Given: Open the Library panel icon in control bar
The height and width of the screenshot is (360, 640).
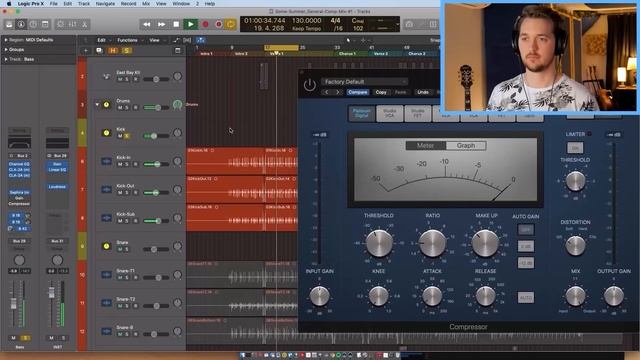Looking at the screenshot, I should click(9, 24).
